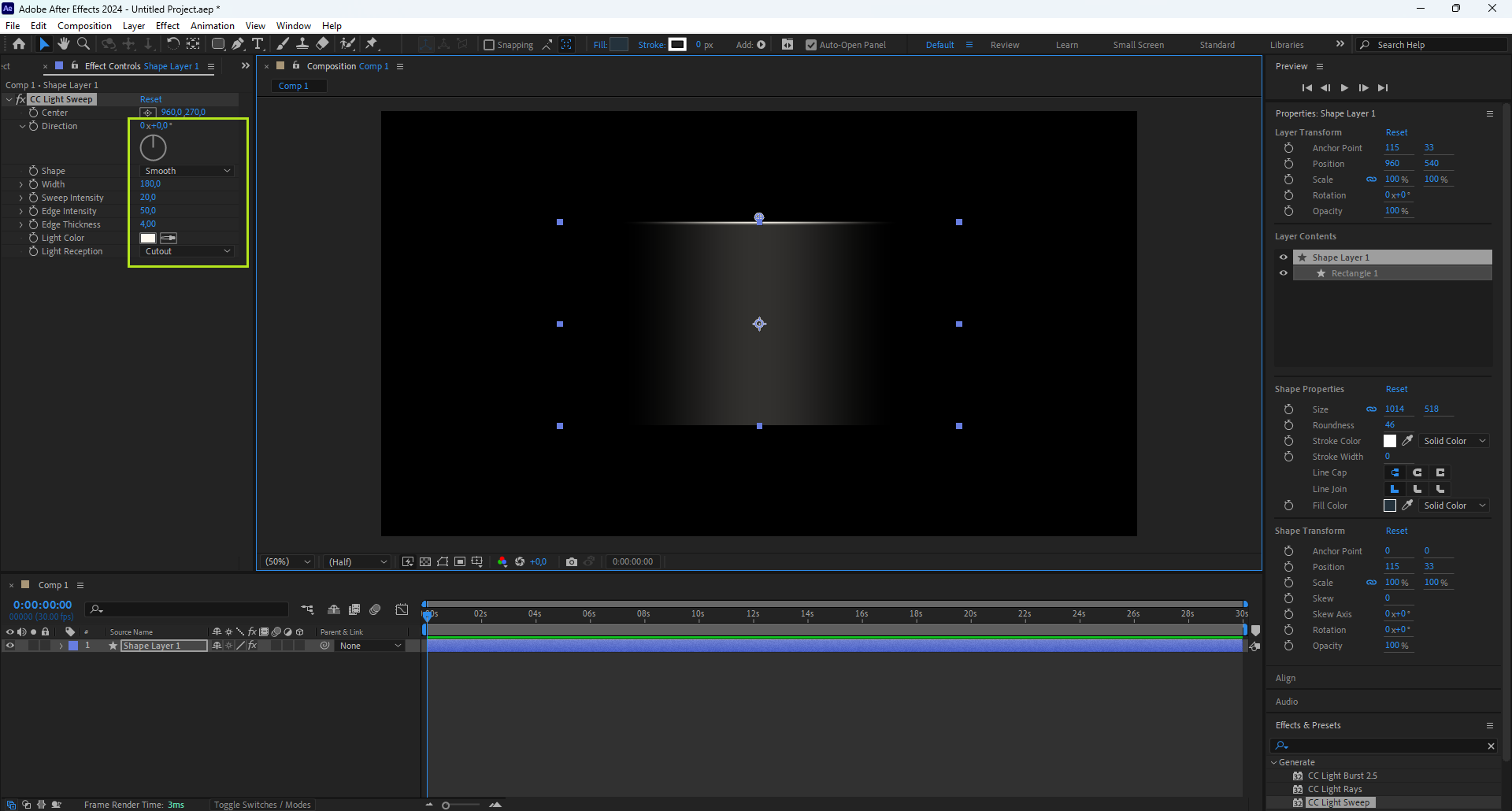Enable the Snapping checkbox
The width and height of the screenshot is (1512, 811).
tap(489, 45)
